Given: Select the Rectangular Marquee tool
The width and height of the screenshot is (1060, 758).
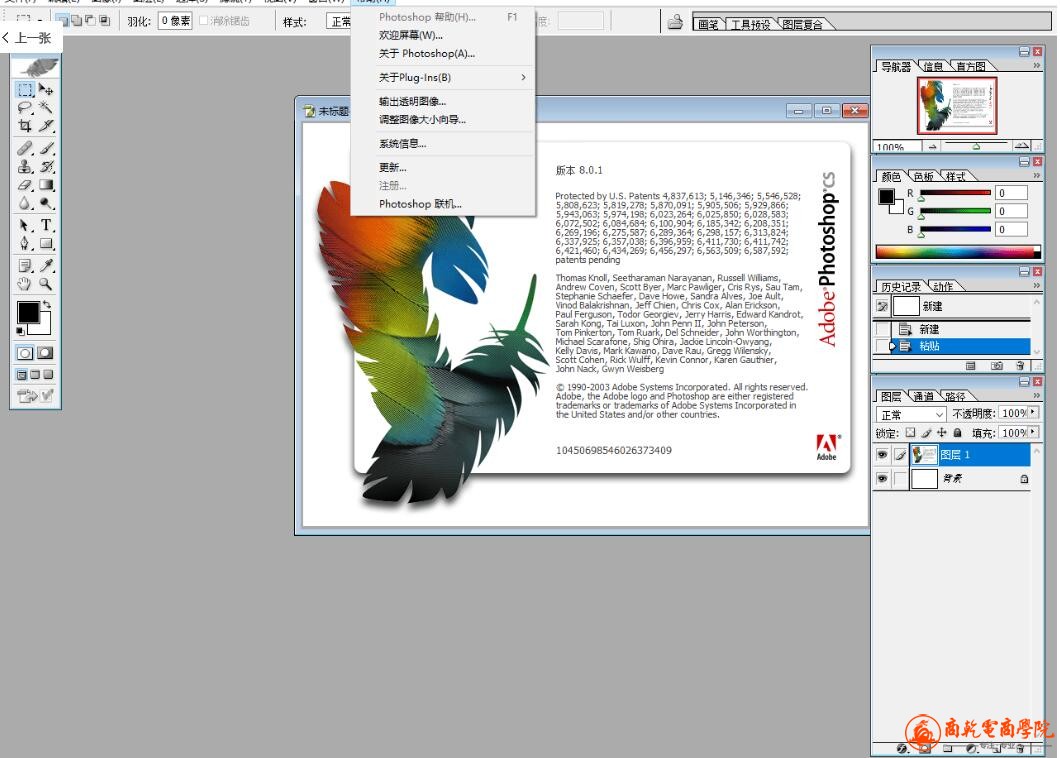Looking at the screenshot, I should click(25, 89).
